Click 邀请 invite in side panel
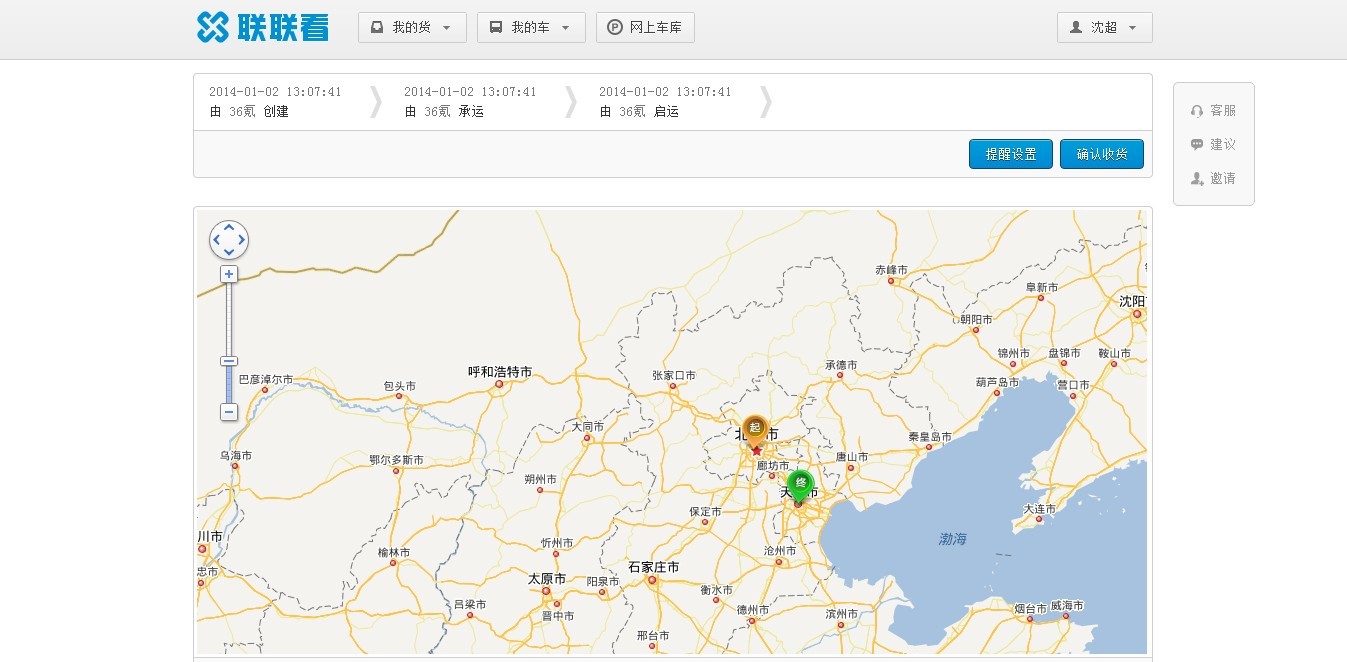This screenshot has width=1347, height=662. tap(1213, 178)
